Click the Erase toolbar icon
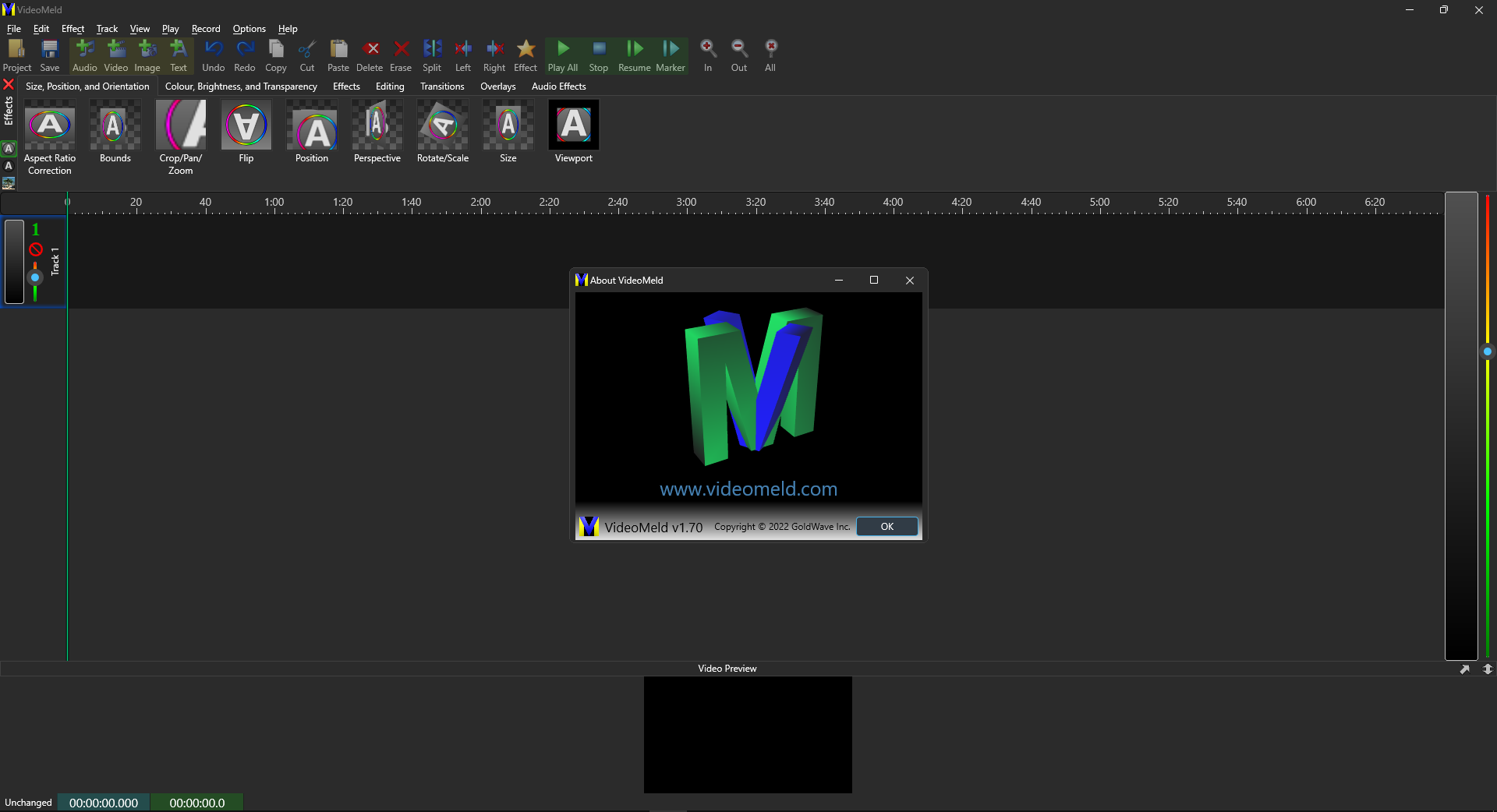The image size is (1497, 812). pyautogui.click(x=401, y=55)
